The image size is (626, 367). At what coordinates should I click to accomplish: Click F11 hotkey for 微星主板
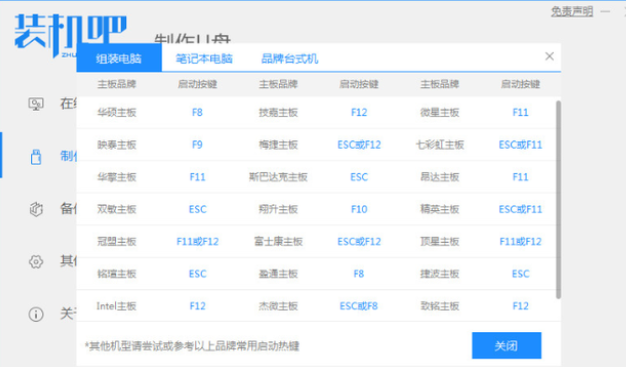point(520,113)
